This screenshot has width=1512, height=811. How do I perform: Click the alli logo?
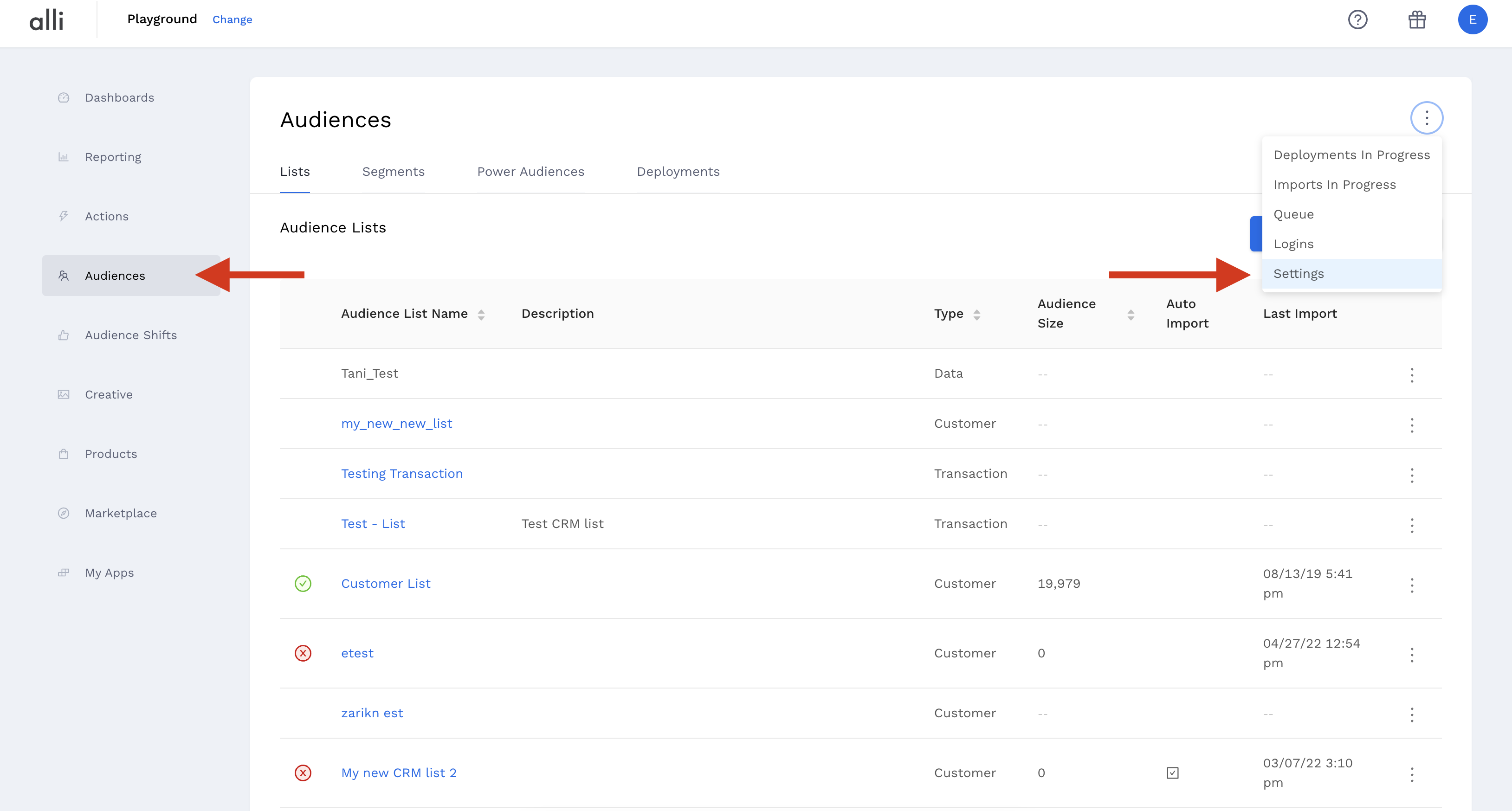[46, 20]
